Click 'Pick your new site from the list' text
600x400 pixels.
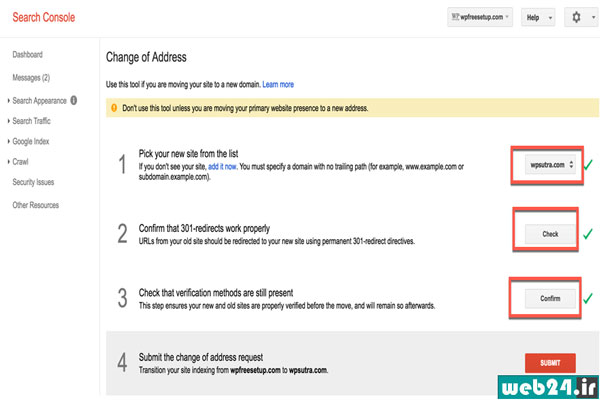pos(188,153)
